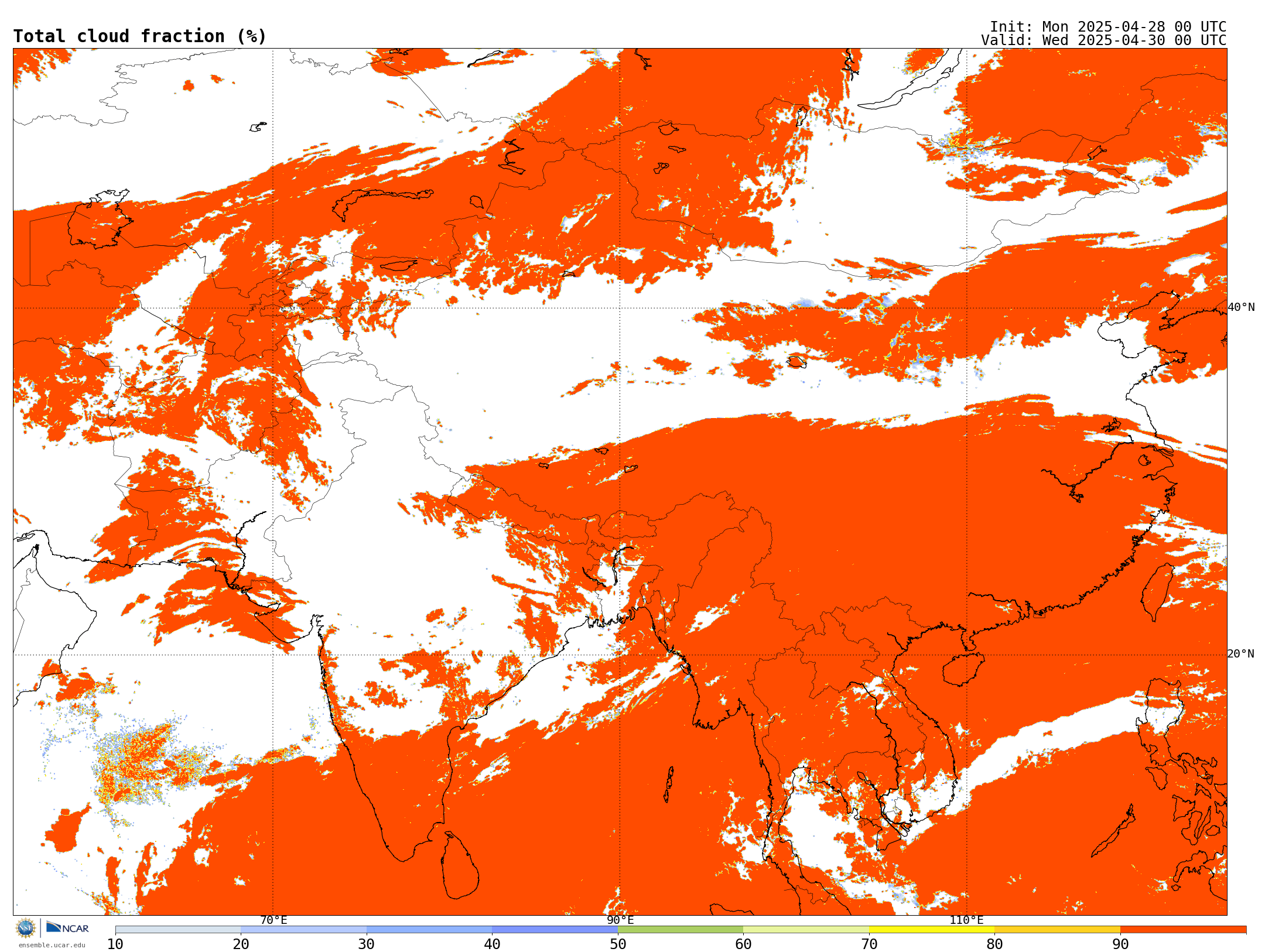Click the colorbar tick label '30'

click(x=367, y=944)
